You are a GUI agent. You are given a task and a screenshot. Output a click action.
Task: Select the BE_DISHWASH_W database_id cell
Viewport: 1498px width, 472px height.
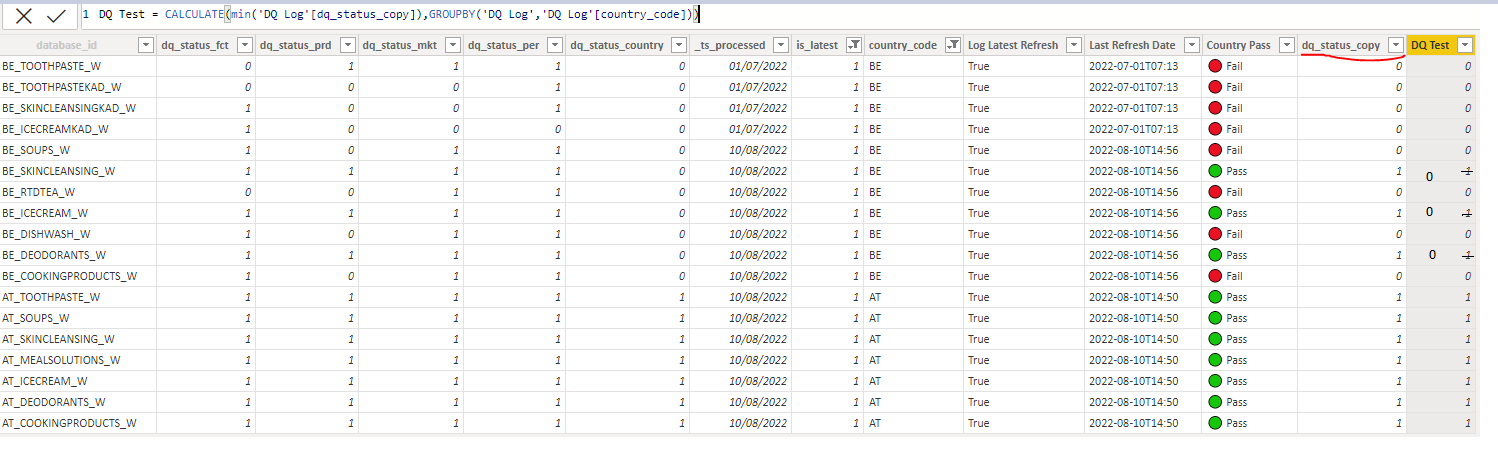(x=78, y=234)
